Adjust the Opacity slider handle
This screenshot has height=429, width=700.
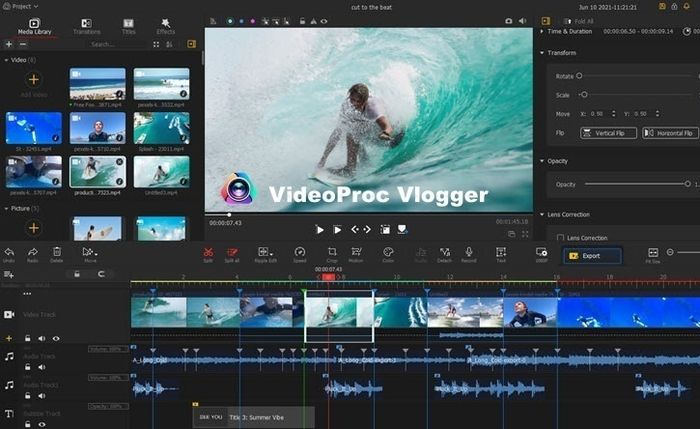click(688, 184)
